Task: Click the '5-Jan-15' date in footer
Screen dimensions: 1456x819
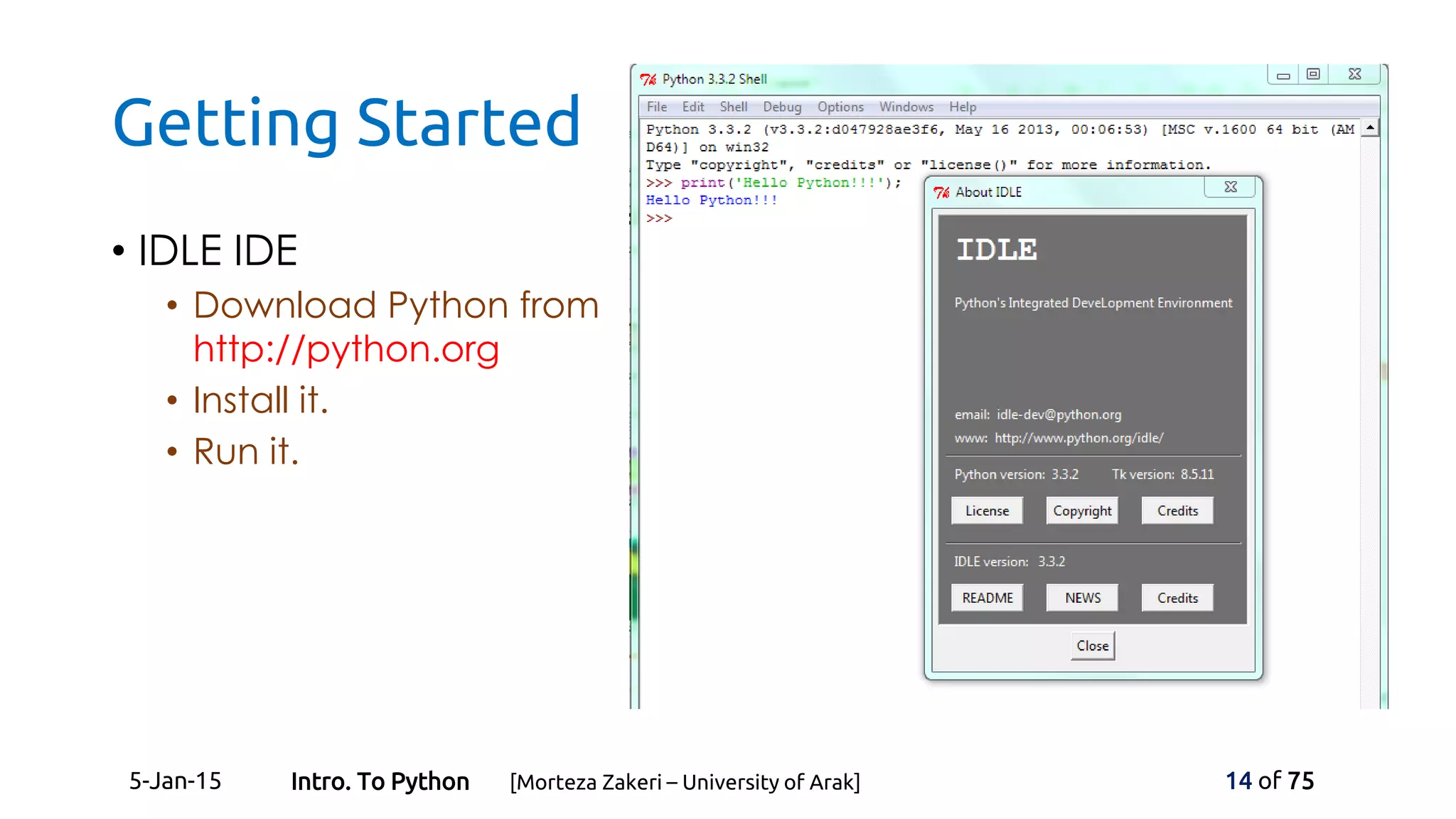Action: click(x=175, y=781)
